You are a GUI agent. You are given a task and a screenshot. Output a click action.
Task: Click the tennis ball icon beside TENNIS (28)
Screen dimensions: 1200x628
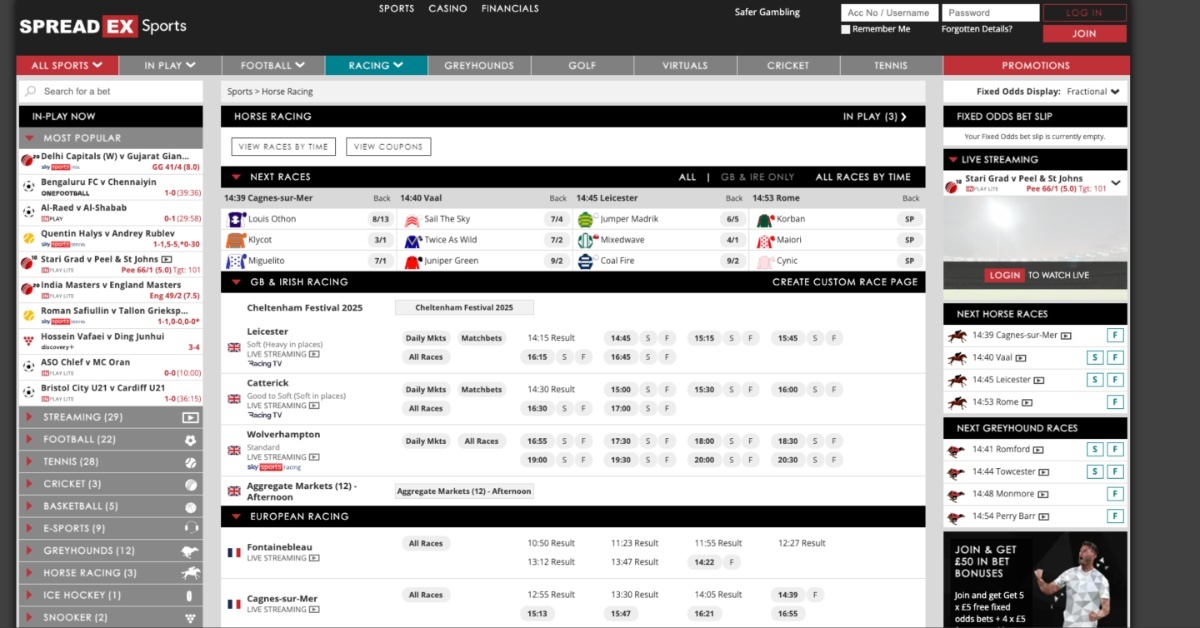click(190, 462)
